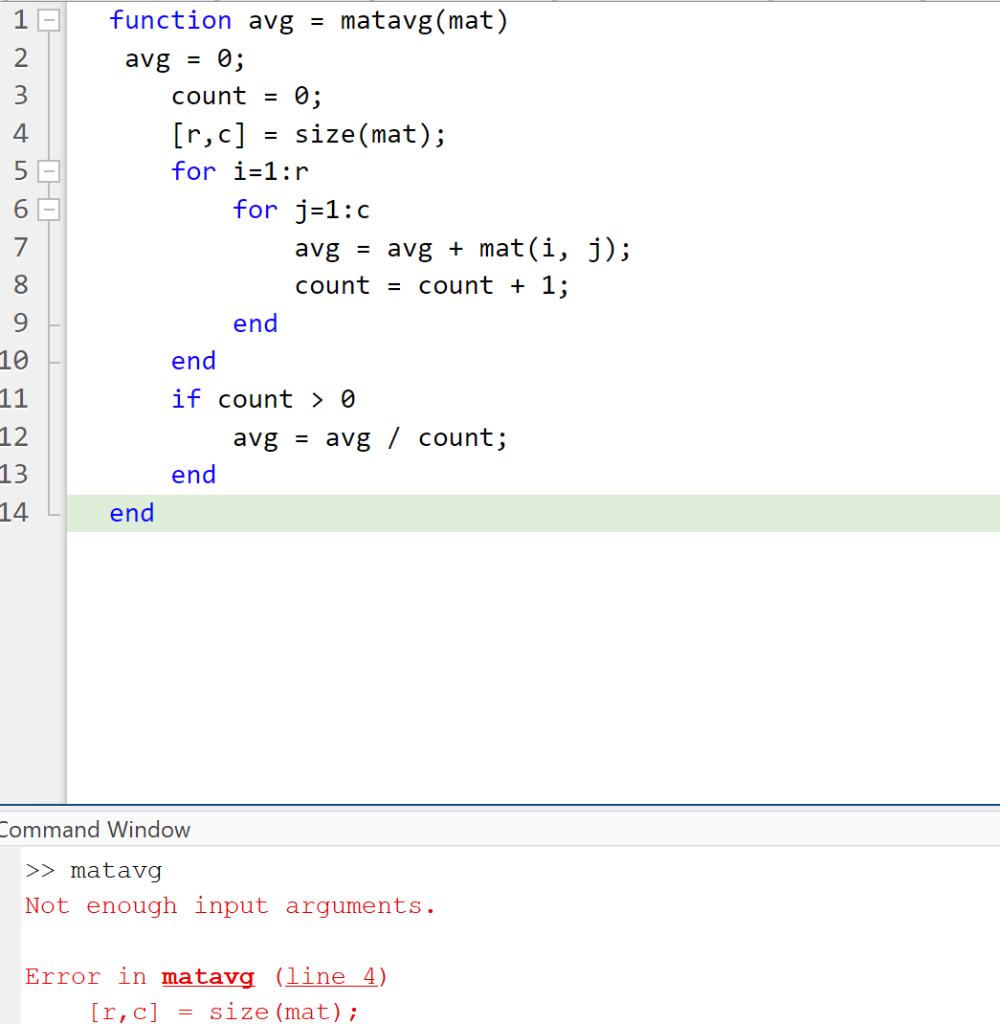This screenshot has height=1024, width=1000.
Task: Select the Not enough input arguments error text
Action: (228, 905)
